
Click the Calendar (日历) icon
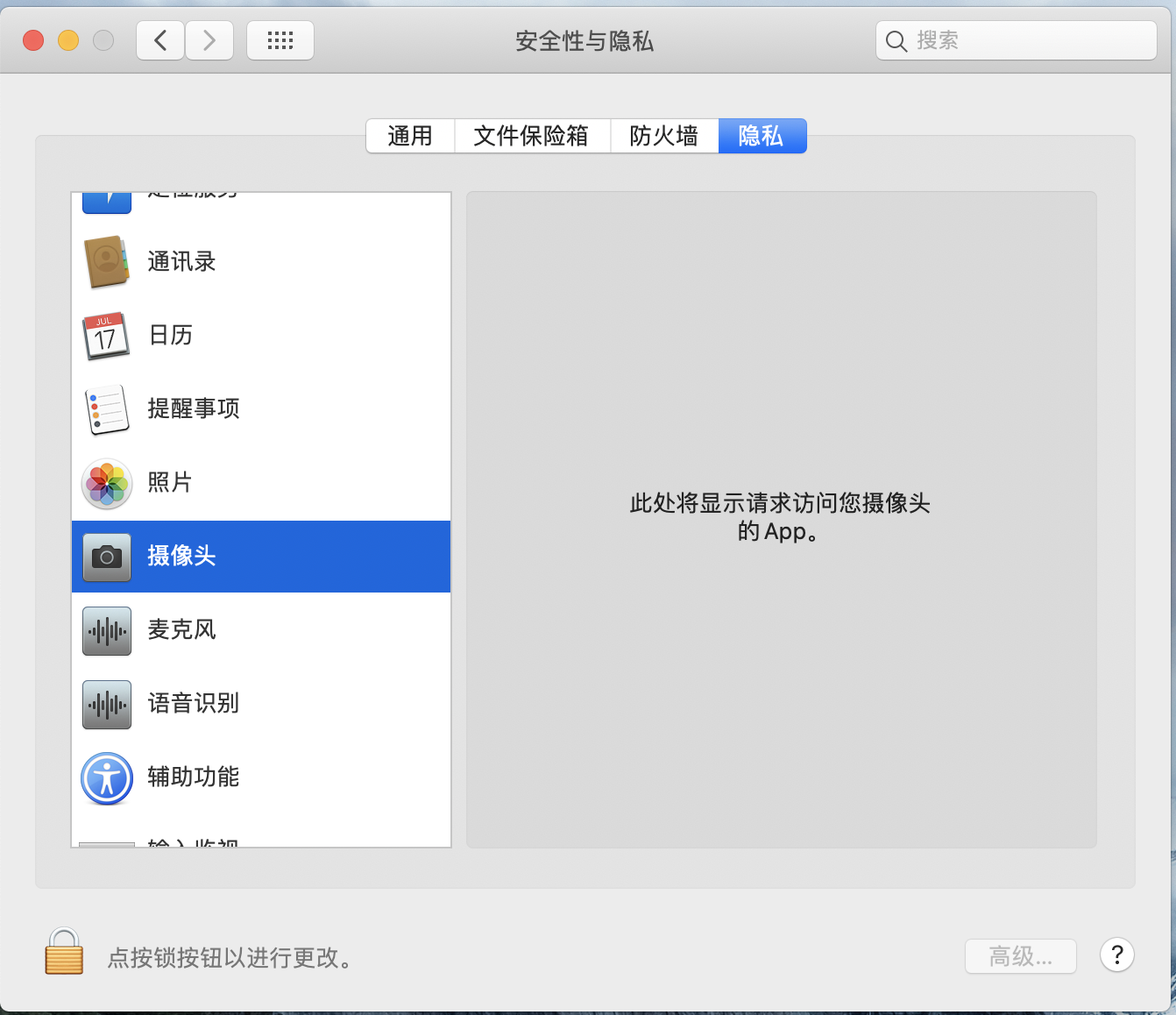pyautogui.click(x=107, y=336)
